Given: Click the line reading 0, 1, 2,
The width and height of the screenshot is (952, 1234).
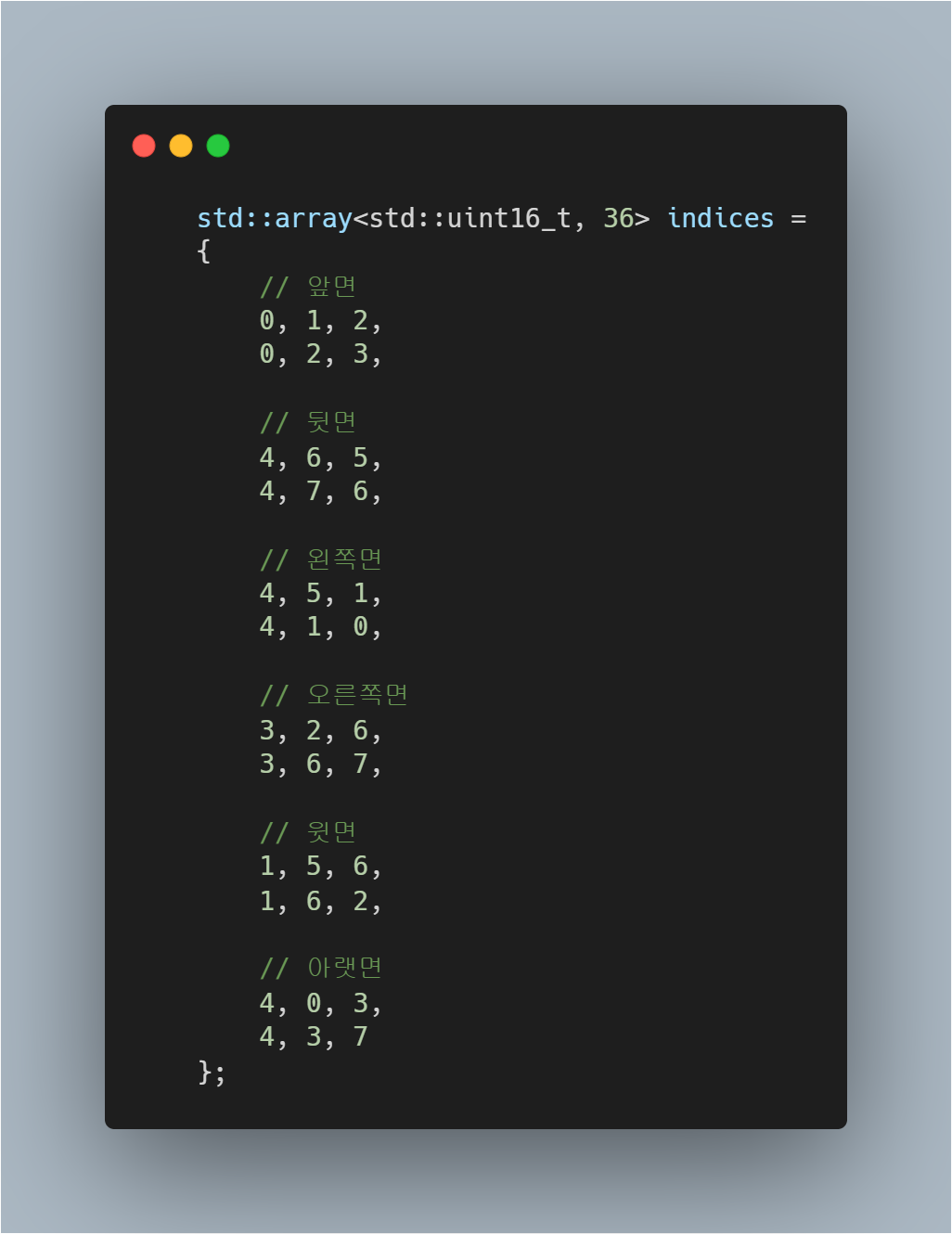Looking at the screenshot, I should (x=320, y=321).
